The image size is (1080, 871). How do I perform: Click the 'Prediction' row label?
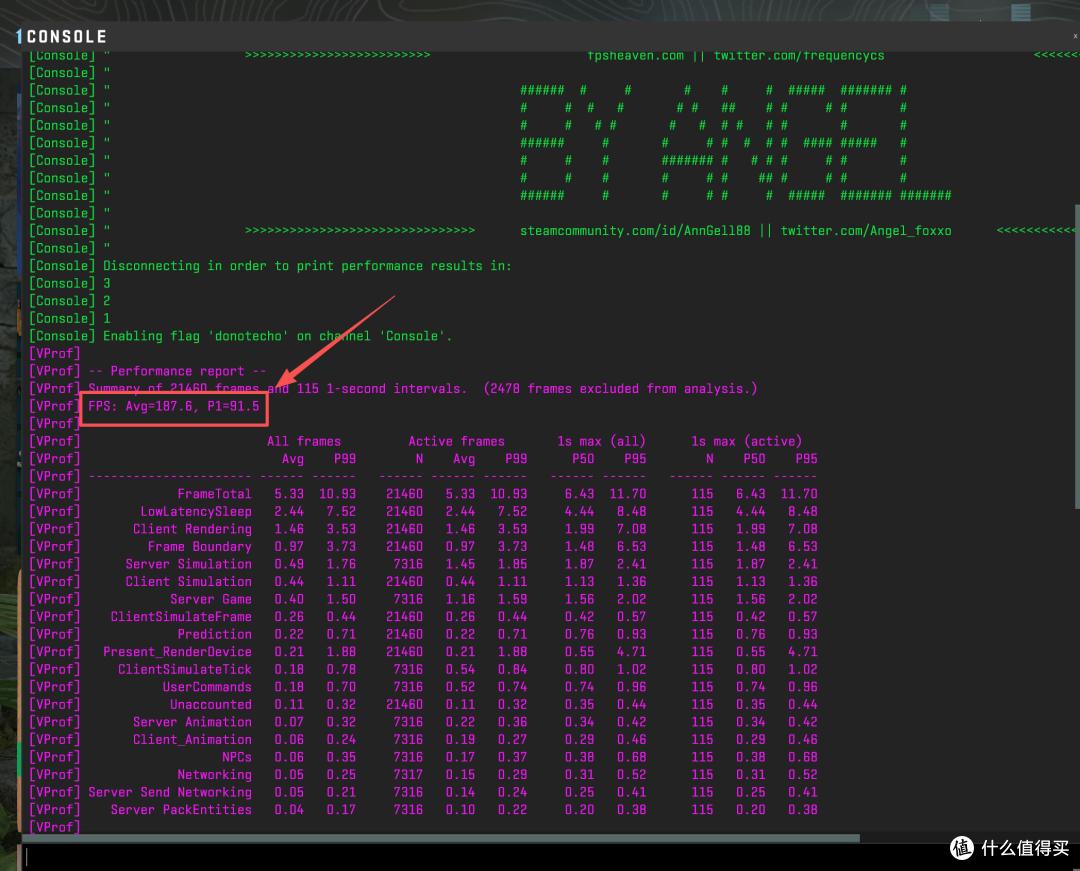pos(214,634)
